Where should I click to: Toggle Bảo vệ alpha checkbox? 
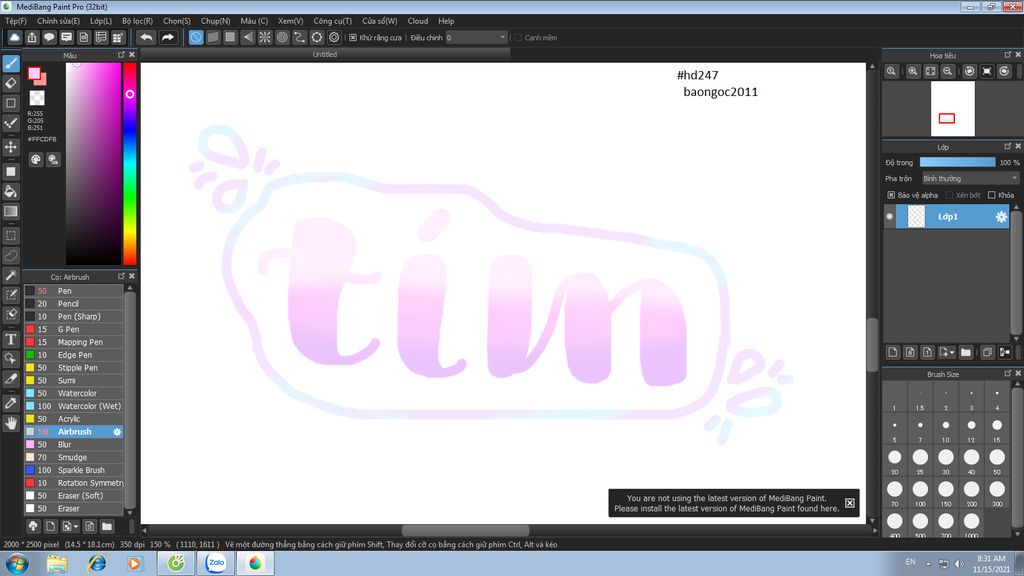[x=891, y=195]
